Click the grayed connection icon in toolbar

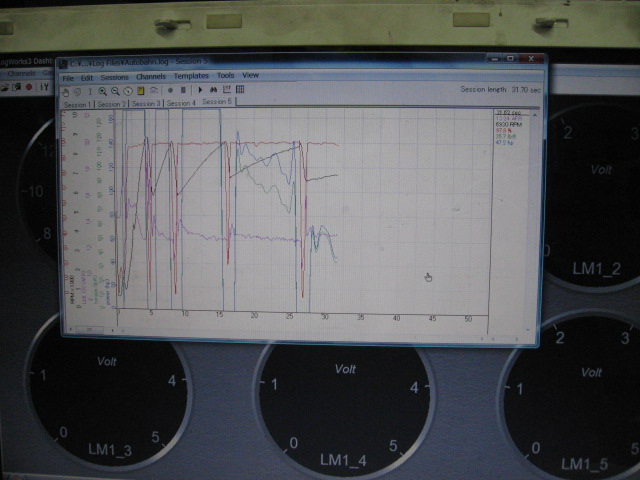(154, 90)
